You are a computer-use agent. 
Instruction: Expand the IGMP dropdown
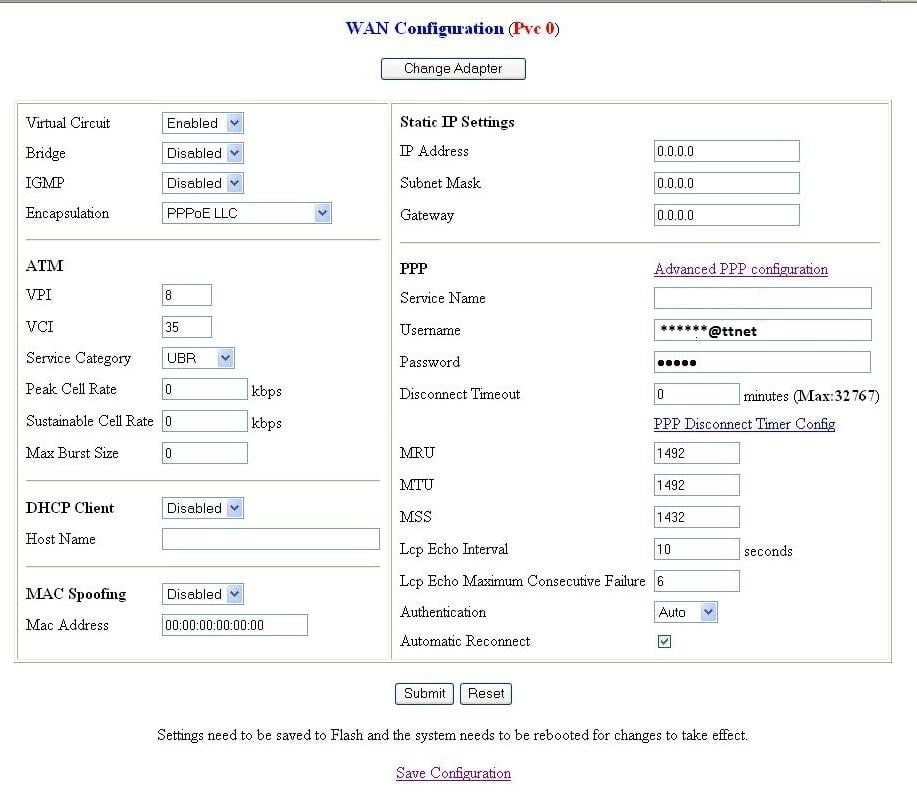(x=201, y=182)
